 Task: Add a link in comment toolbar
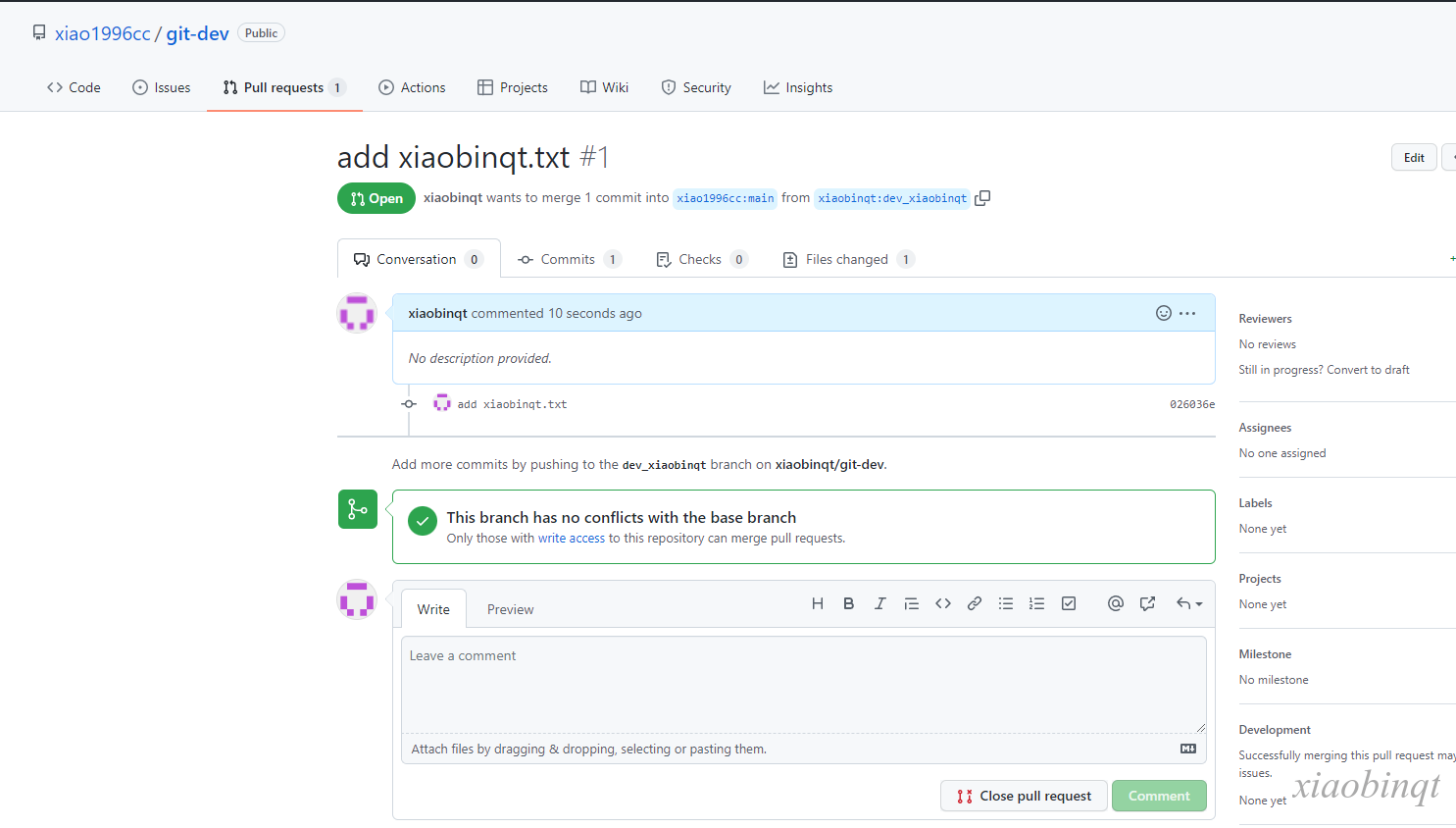click(975, 603)
